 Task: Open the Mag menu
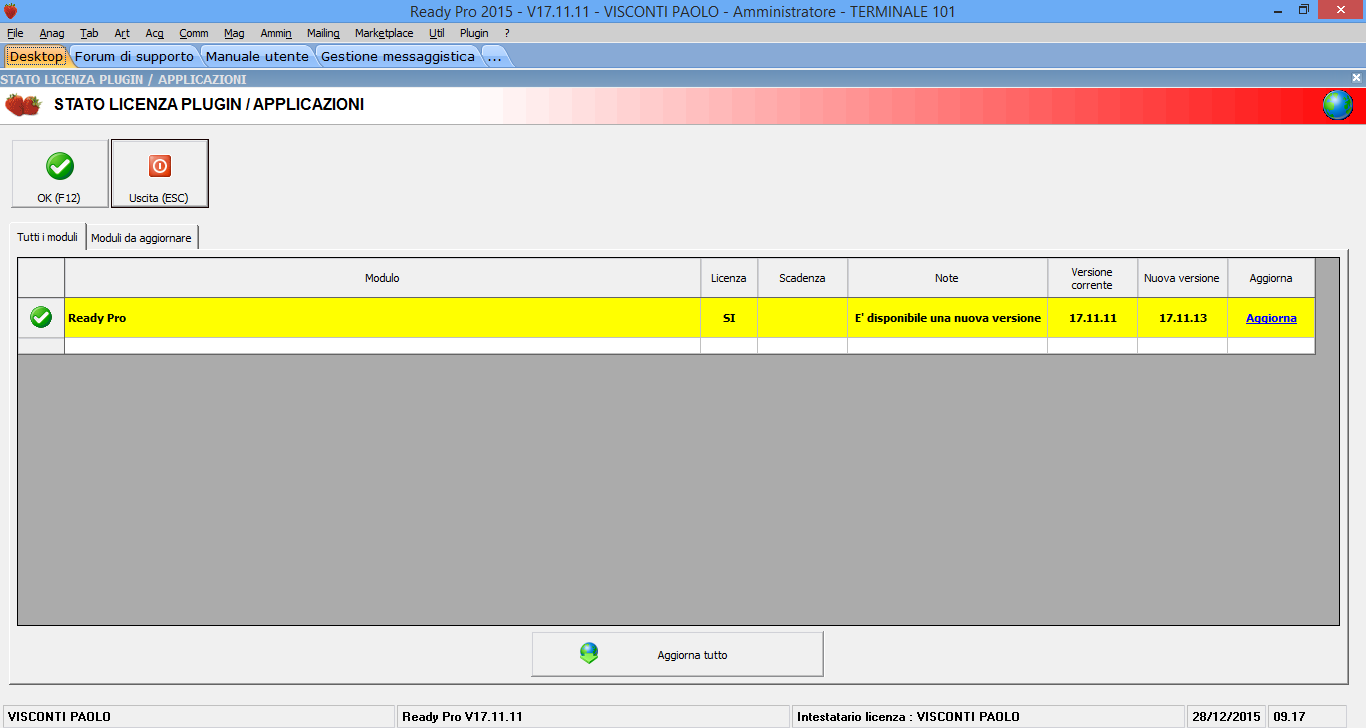234,33
